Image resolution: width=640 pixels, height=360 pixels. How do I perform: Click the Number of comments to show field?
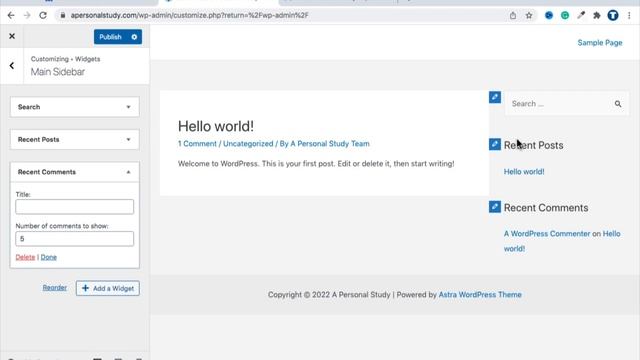pyautogui.click(x=75, y=239)
